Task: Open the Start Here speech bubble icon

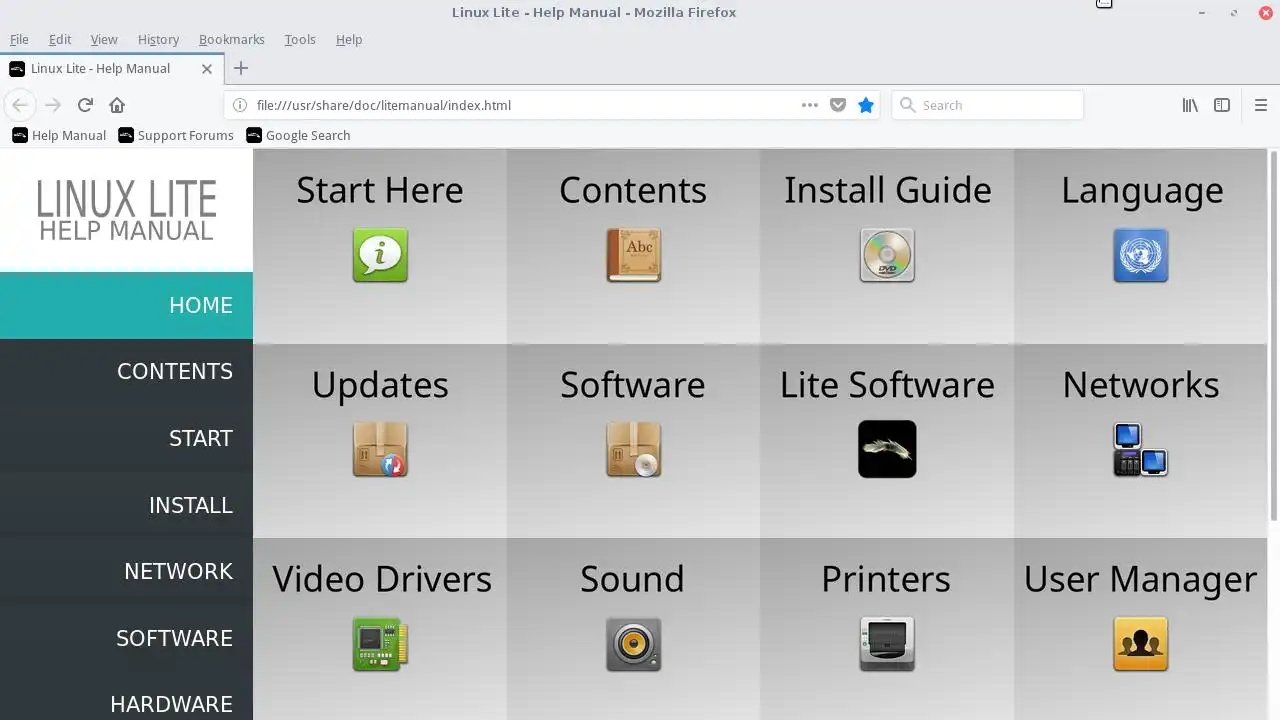Action: tap(380, 255)
